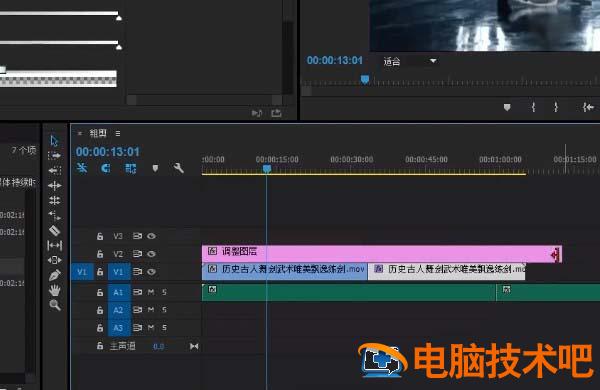The width and height of the screenshot is (600, 390).
Task: Select the Slip tool
Action: click(55, 245)
